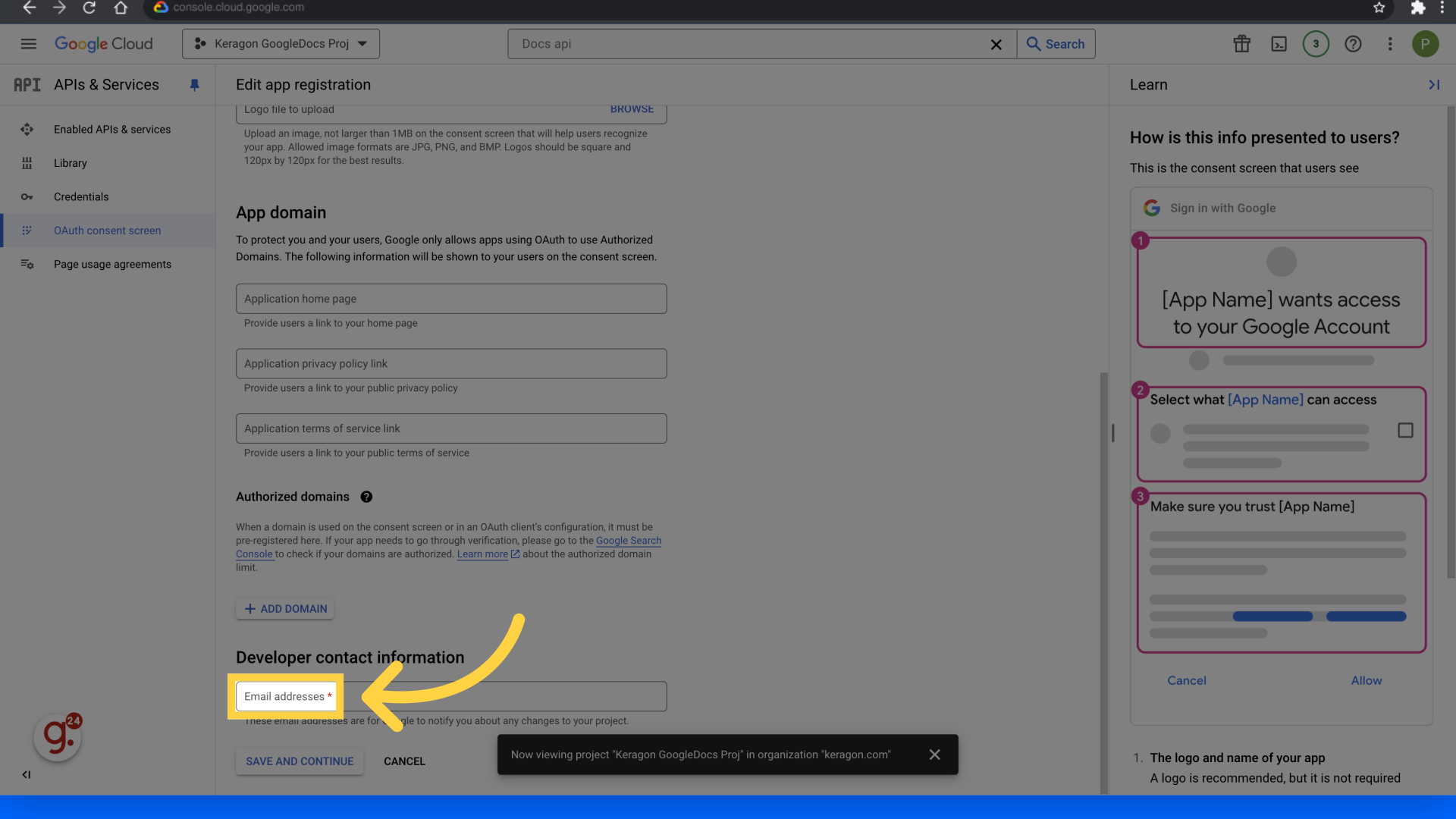Click the Learn panel vertical scrollbar
This screenshot has height=819, width=1456.
point(1451,341)
